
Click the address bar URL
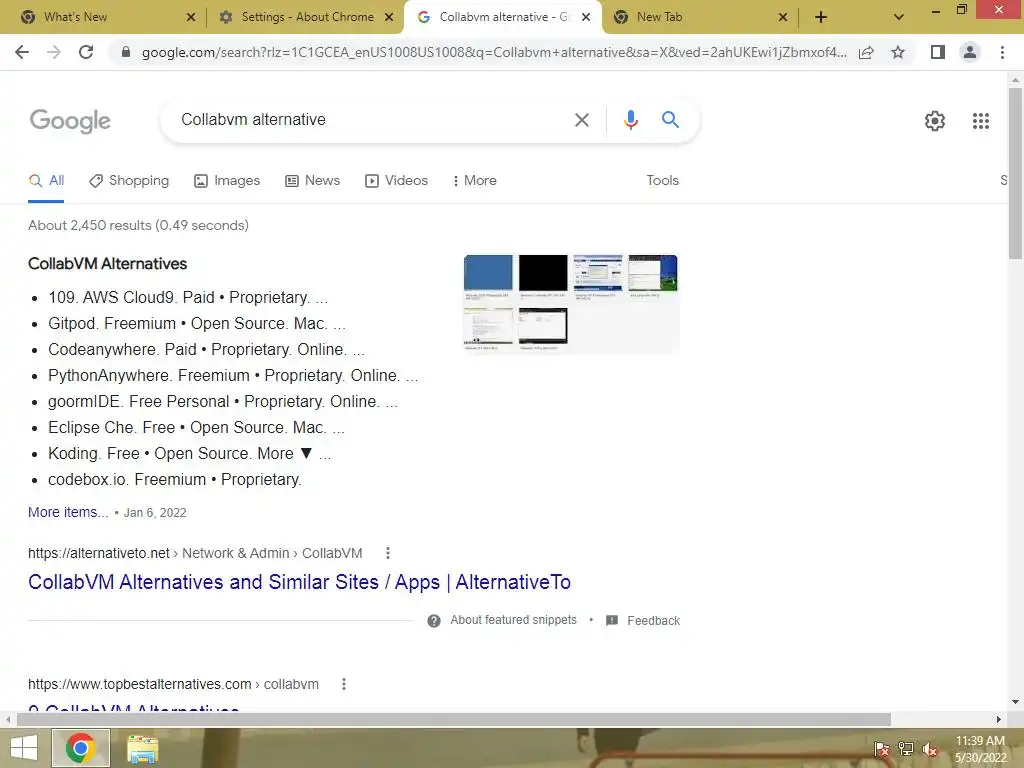(x=494, y=52)
